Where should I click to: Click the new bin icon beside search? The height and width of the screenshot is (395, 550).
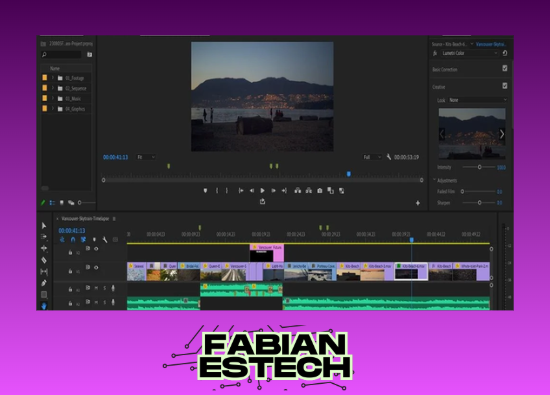89,54
